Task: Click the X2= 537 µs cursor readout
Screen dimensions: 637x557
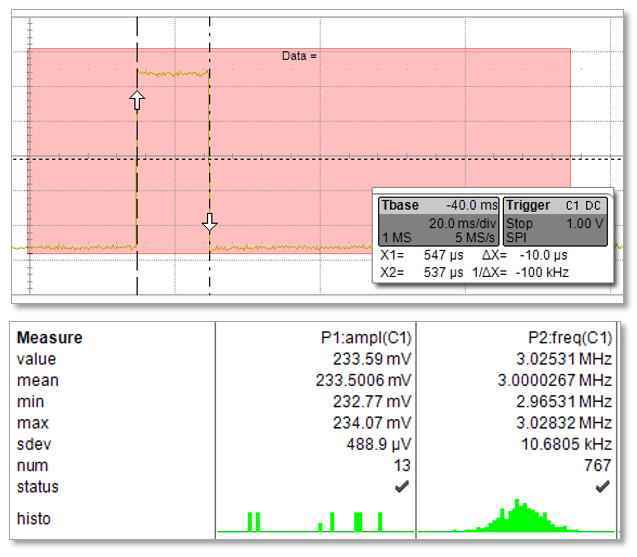Action: (x=421, y=272)
